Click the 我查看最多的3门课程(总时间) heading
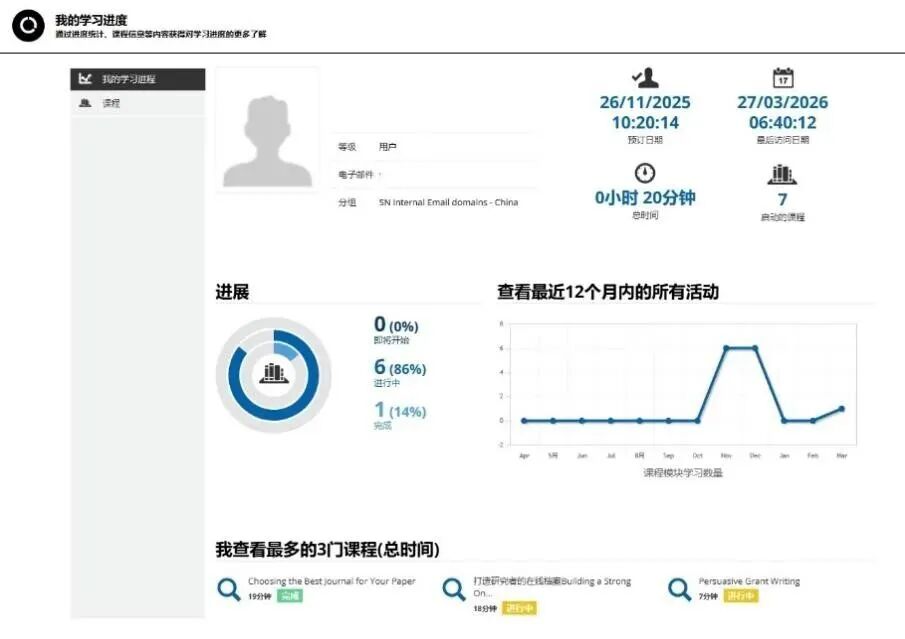Viewport: 905px width, 639px height. (x=327, y=549)
